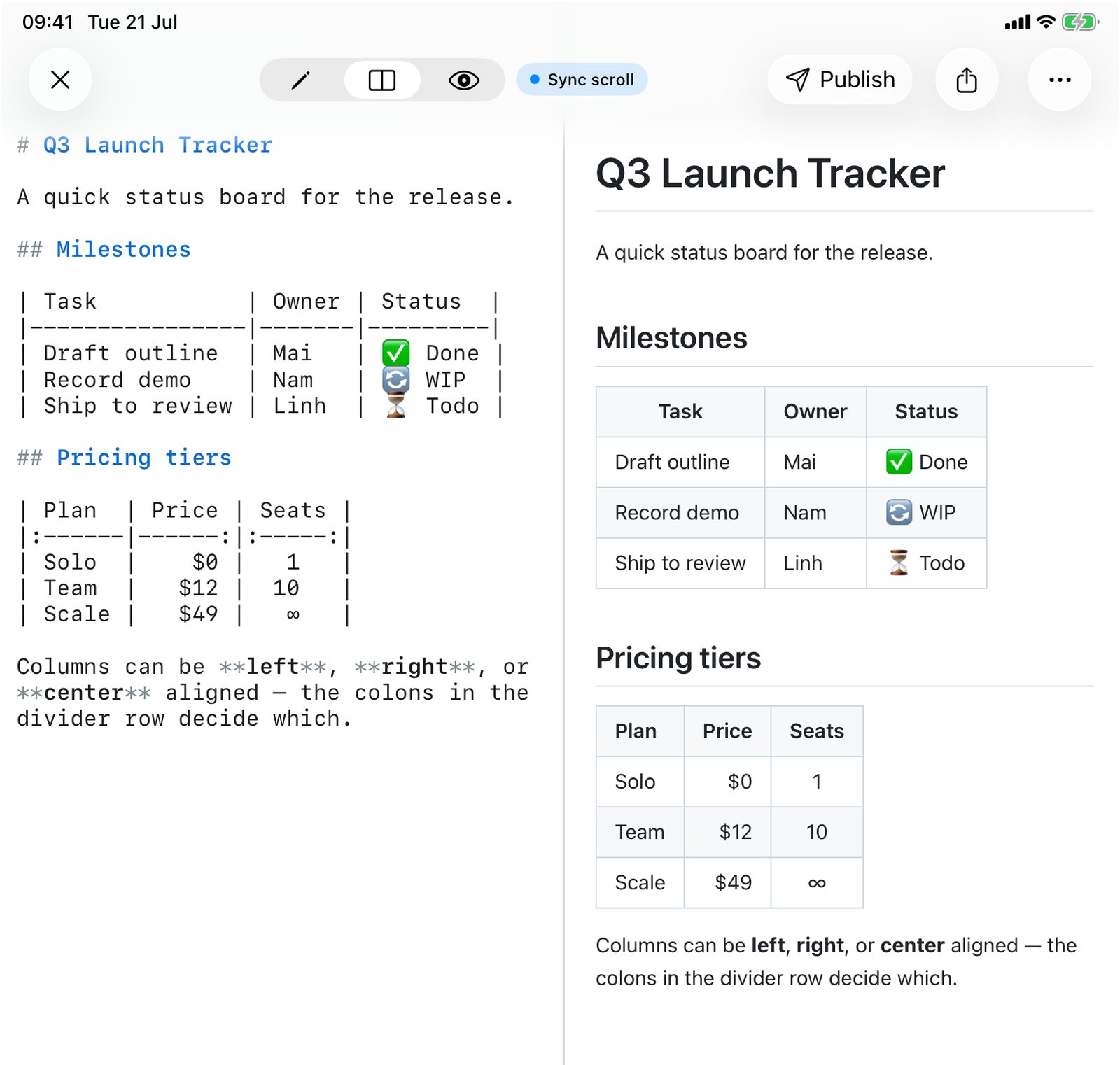Click the '$12' price cell in preview
The height and width of the screenshot is (1065, 1120).
coord(727,832)
